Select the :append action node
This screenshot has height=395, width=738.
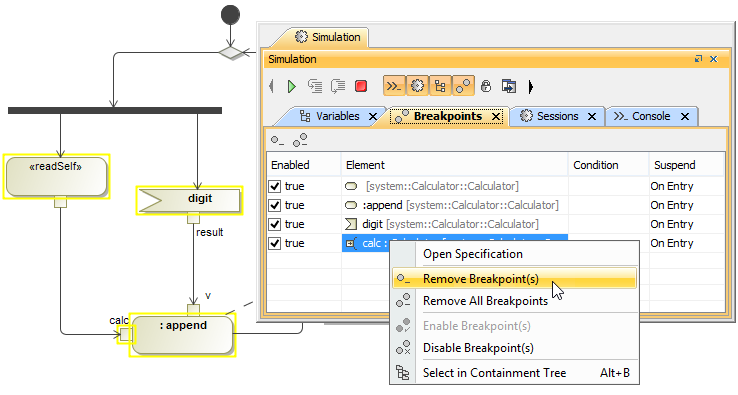point(182,335)
